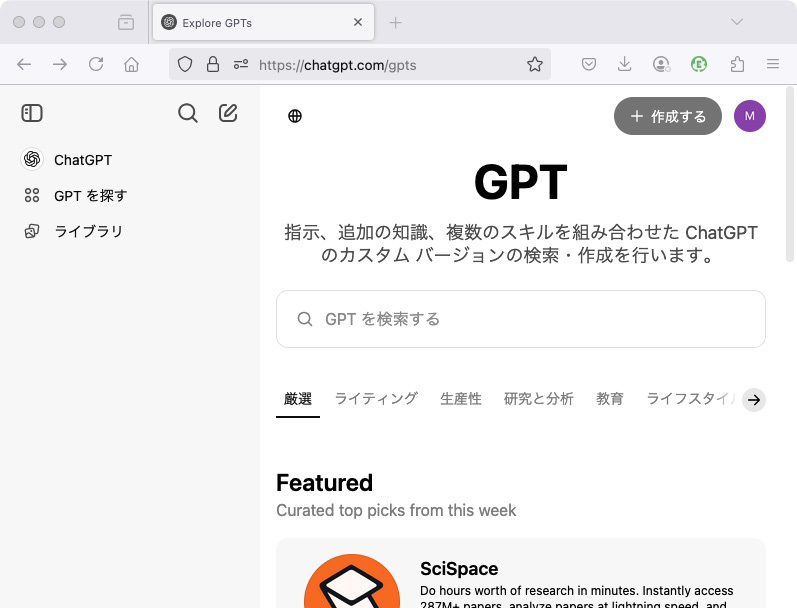
Task: Bookmark this page with the star icon
Action: click(535, 64)
